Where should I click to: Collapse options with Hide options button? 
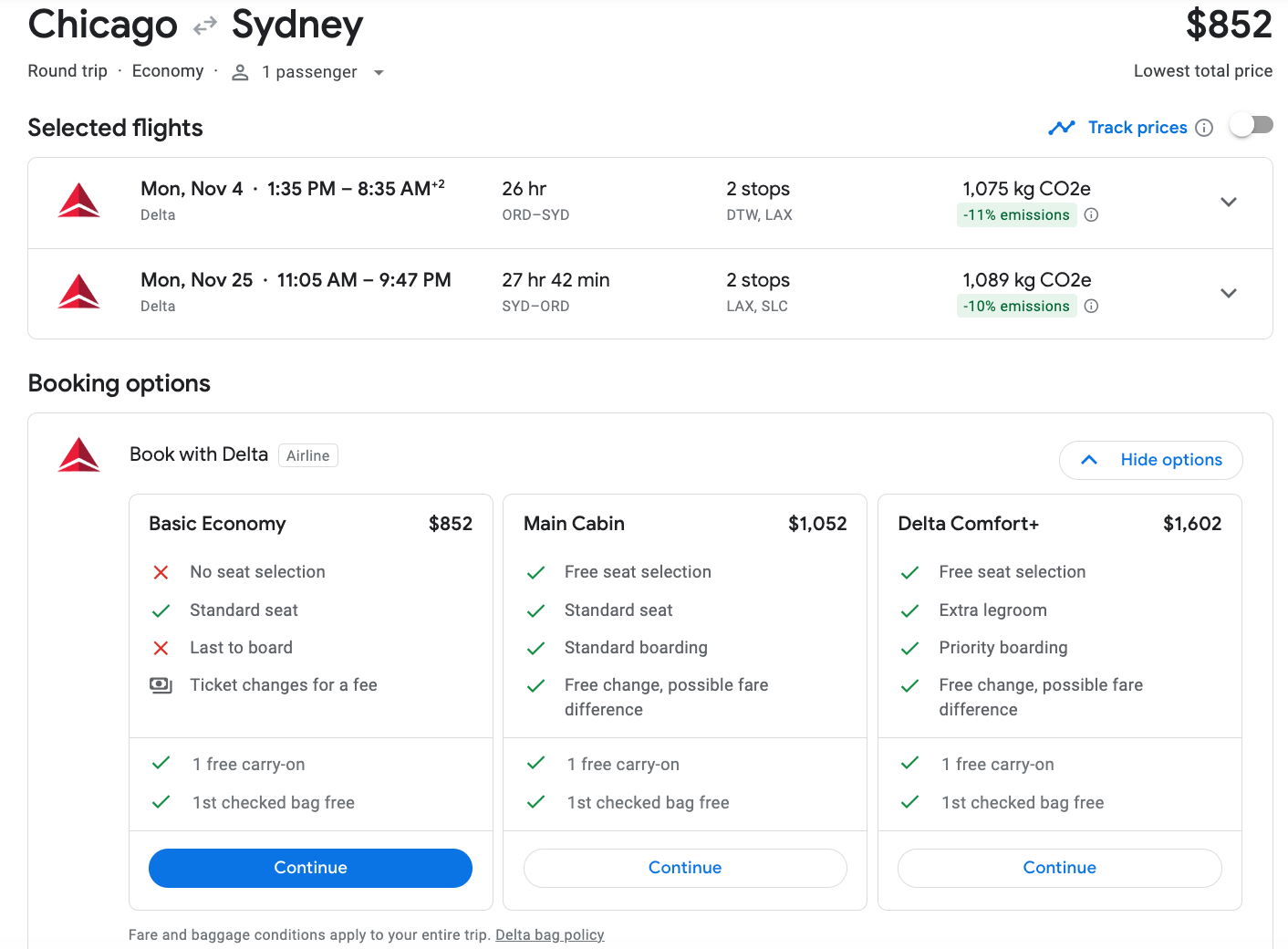coord(1151,460)
